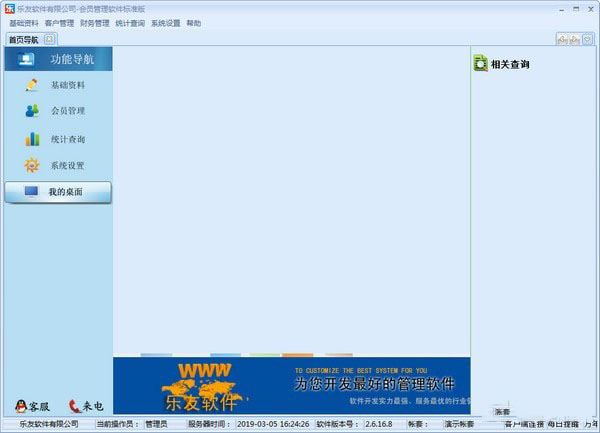Click the red phone 来电 icon
600x433 pixels.
click(x=74, y=406)
